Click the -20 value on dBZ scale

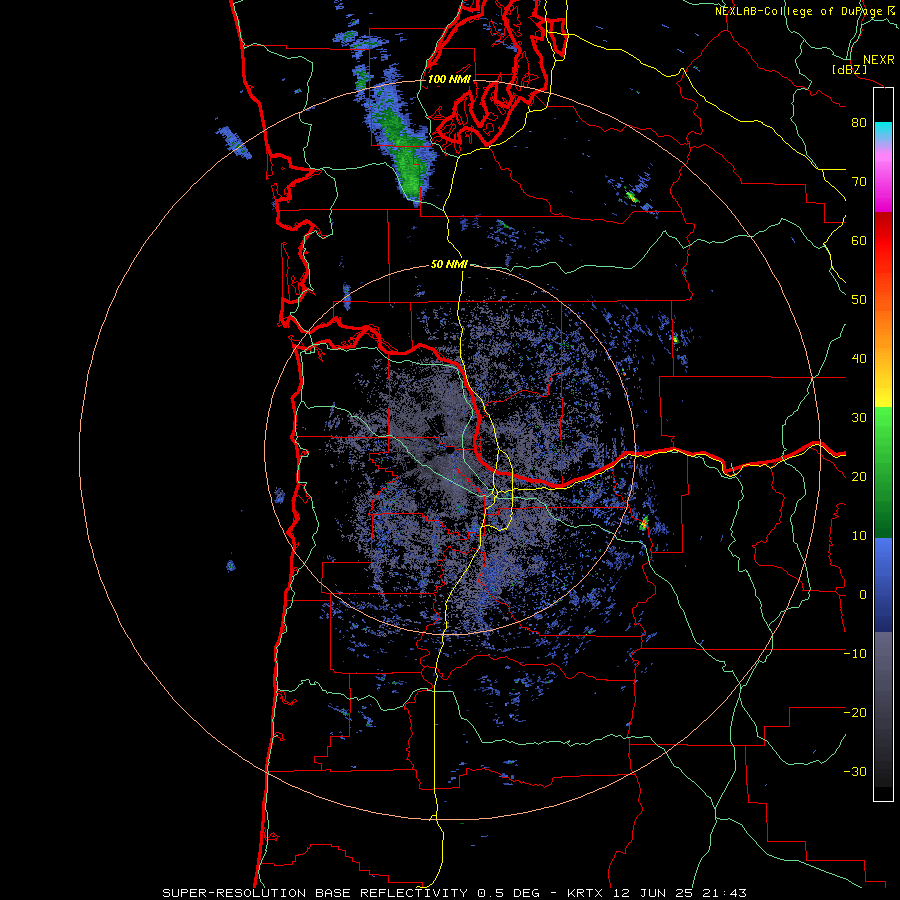tap(855, 712)
